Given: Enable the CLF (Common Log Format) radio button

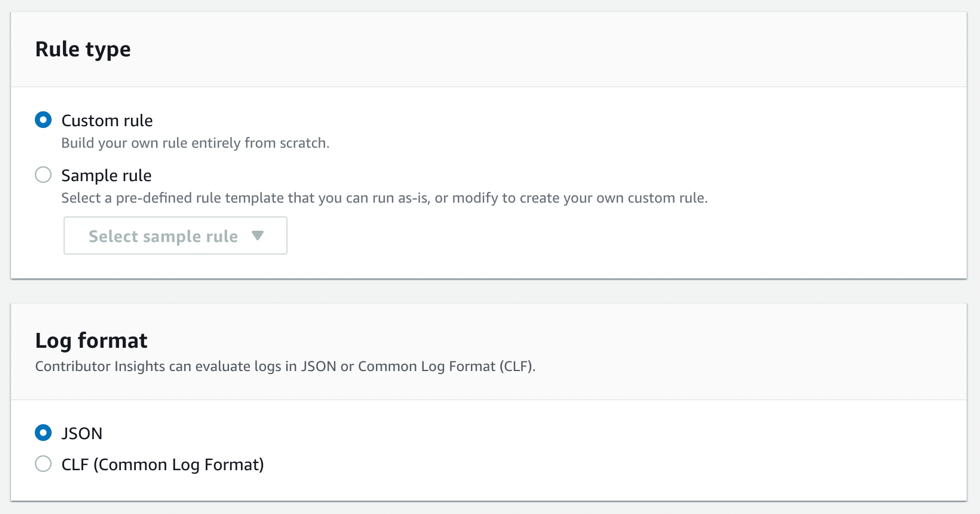Looking at the screenshot, I should pyautogui.click(x=43, y=464).
